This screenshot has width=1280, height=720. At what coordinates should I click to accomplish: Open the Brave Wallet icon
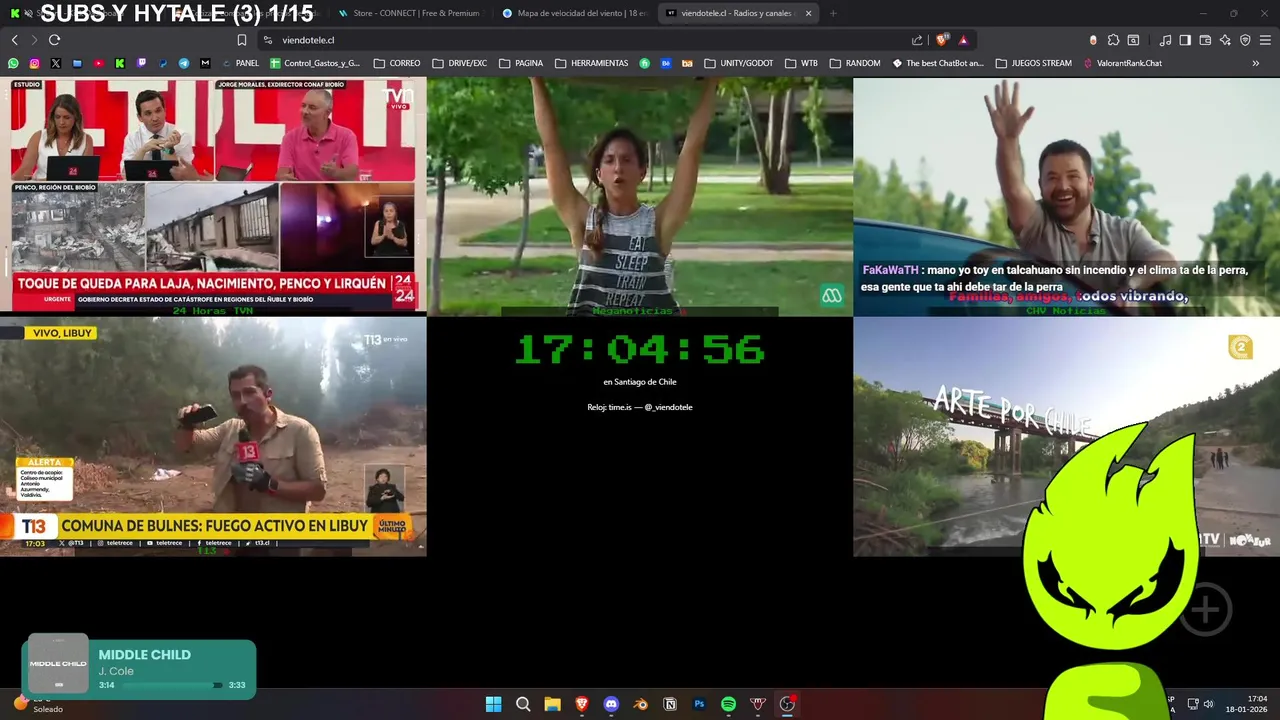tap(1205, 40)
